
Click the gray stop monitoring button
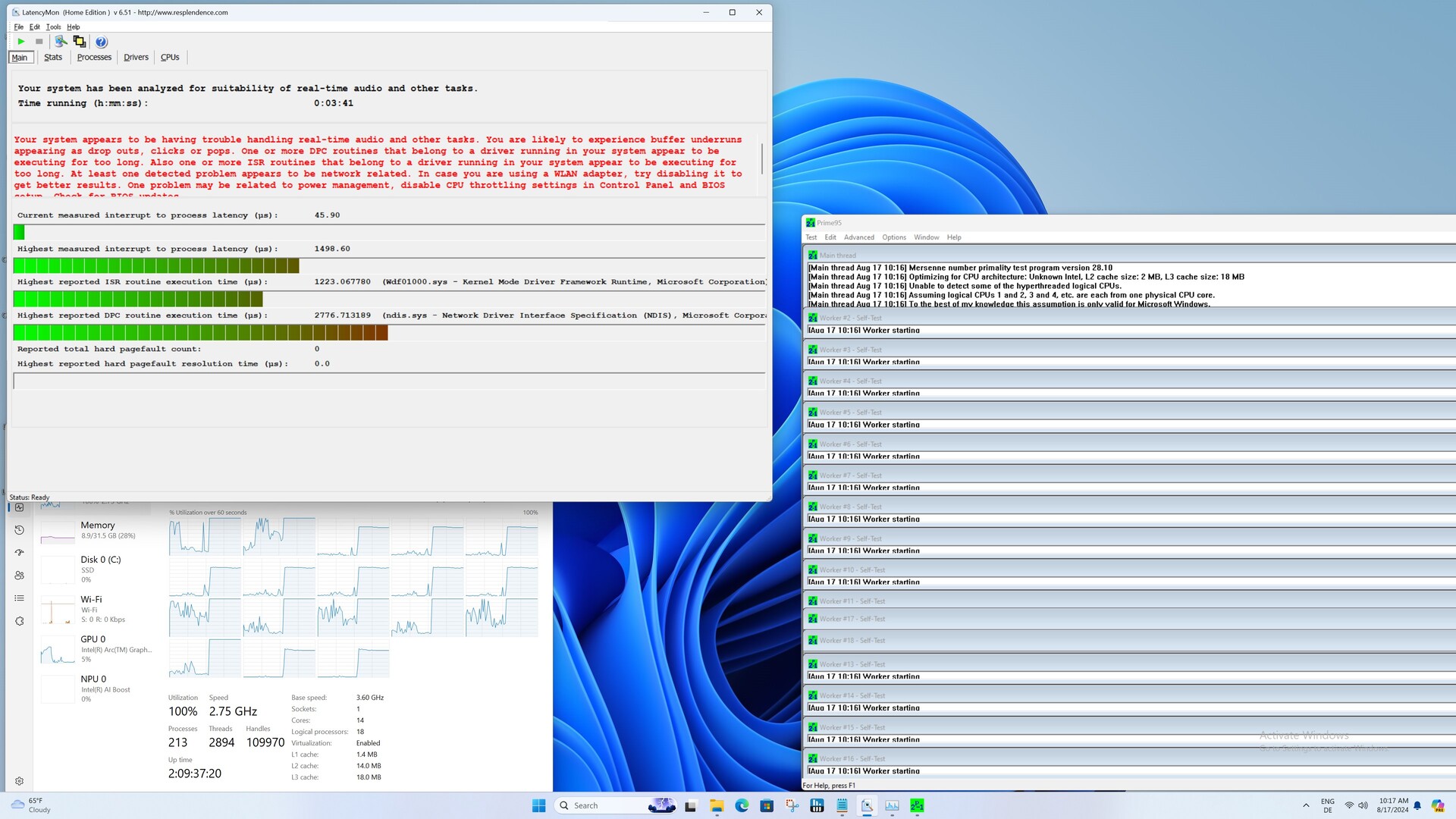click(39, 42)
